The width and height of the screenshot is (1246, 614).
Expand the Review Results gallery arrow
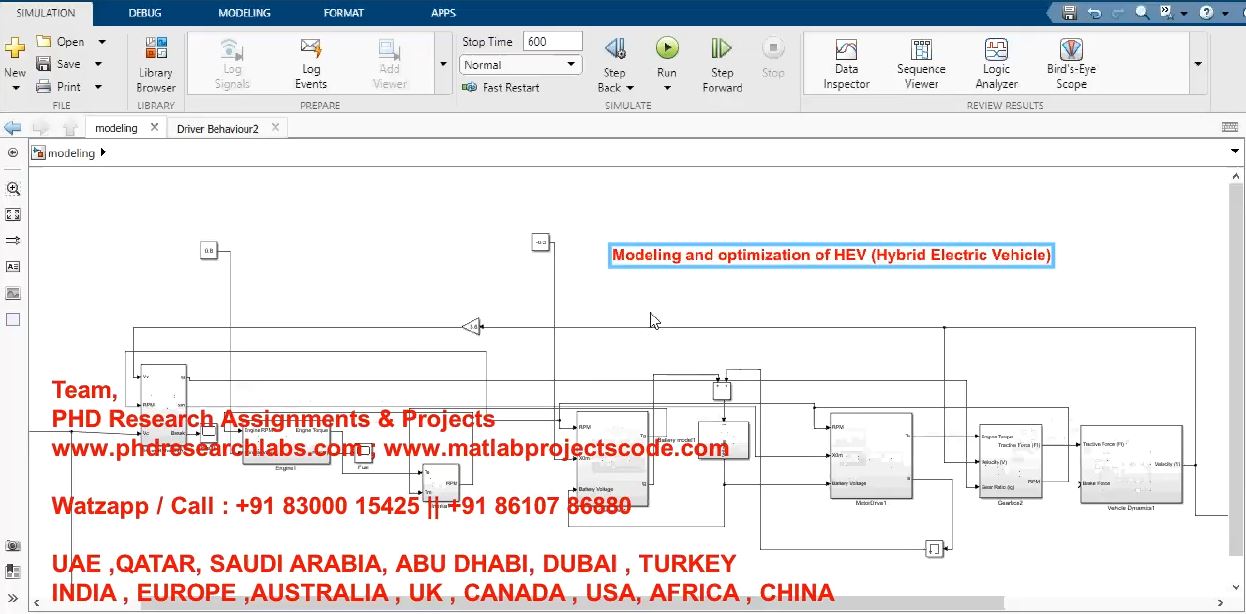(1198, 64)
